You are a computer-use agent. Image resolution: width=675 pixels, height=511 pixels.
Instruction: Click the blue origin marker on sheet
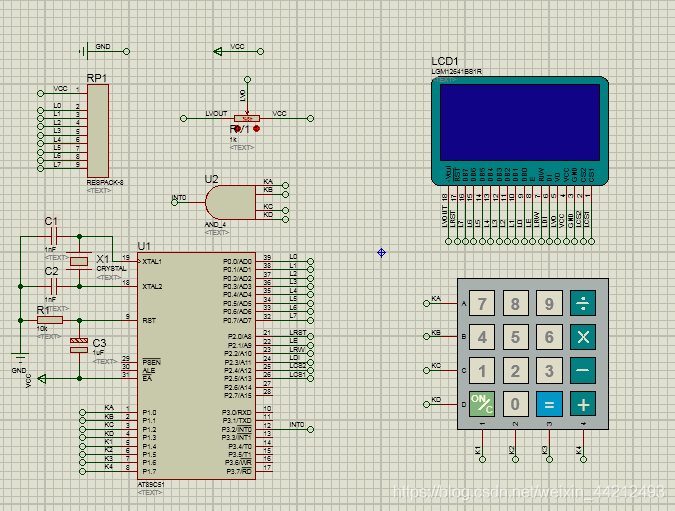(x=381, y=252)
